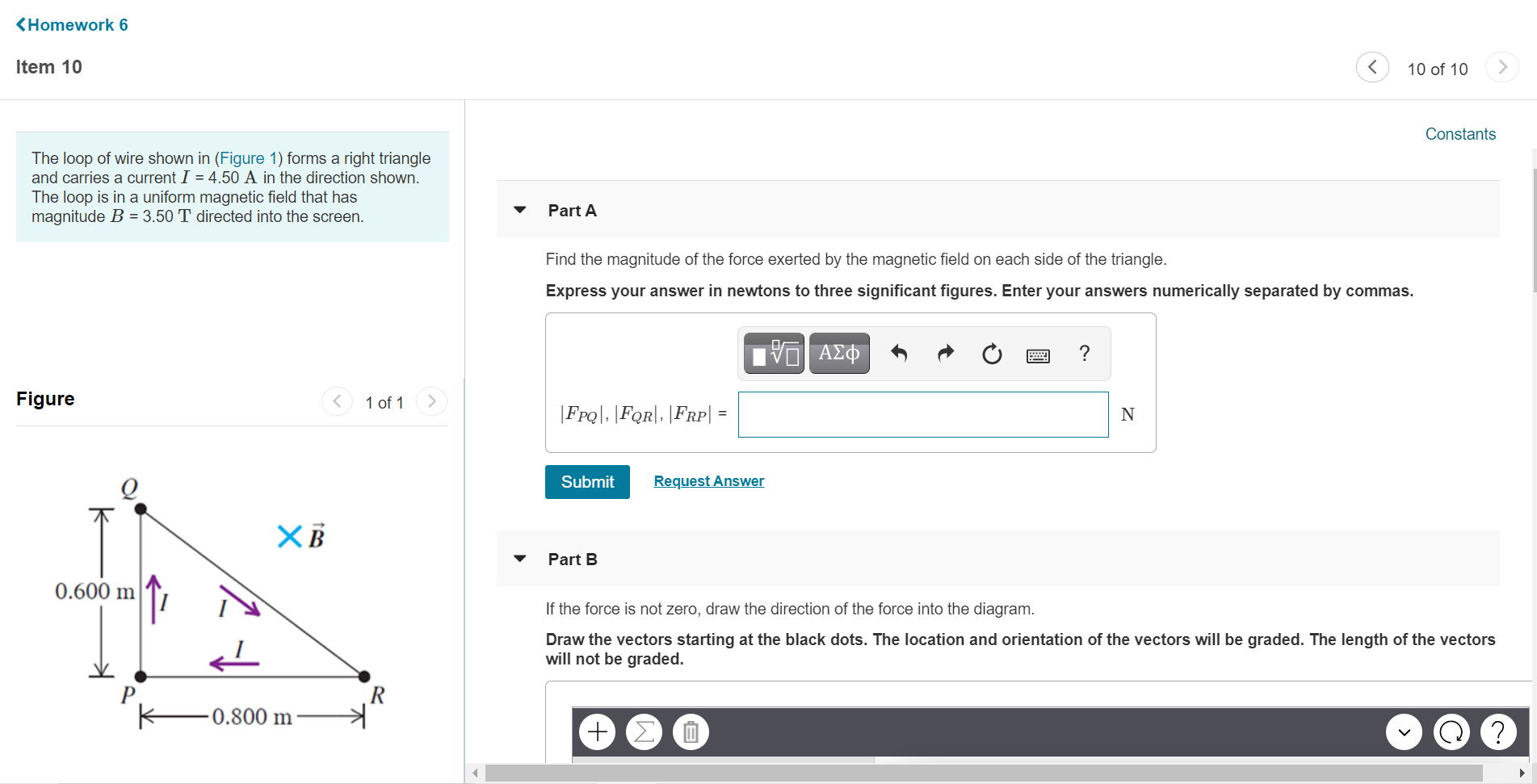Click the force magnitude answer input field
Viewport: 1537px width, 784px height.
pos(922,414)
